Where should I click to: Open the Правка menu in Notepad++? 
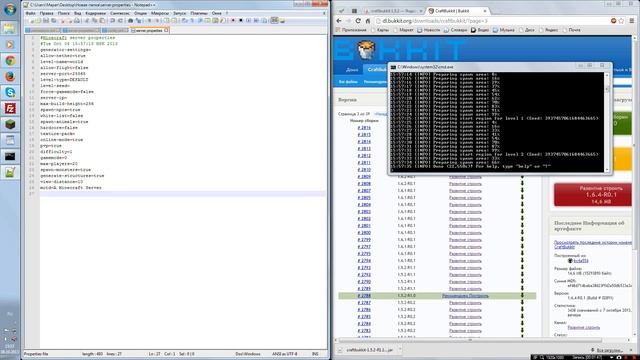(47, 13)
